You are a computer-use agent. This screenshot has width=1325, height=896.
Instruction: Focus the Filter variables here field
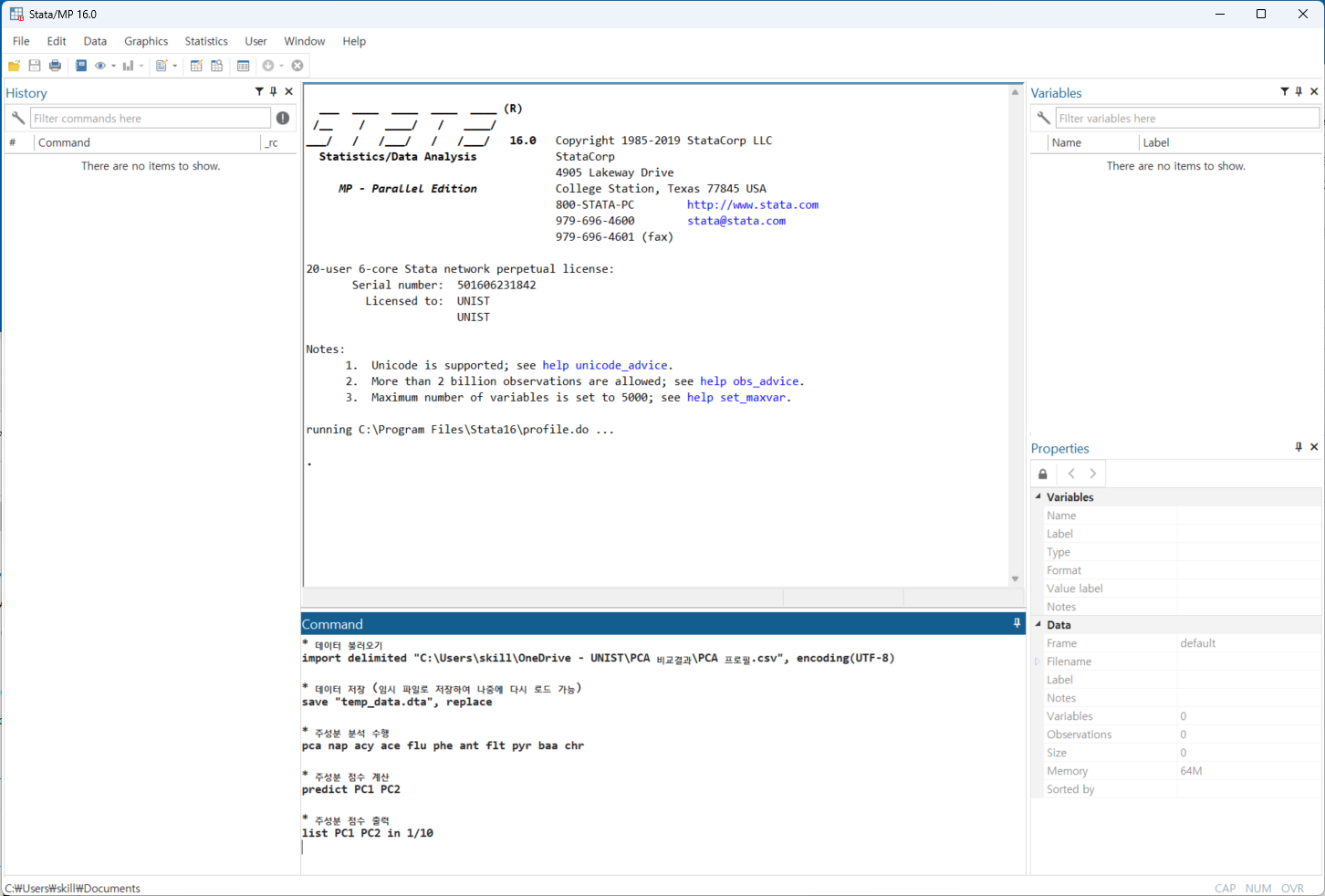(x=1187, y=118)
